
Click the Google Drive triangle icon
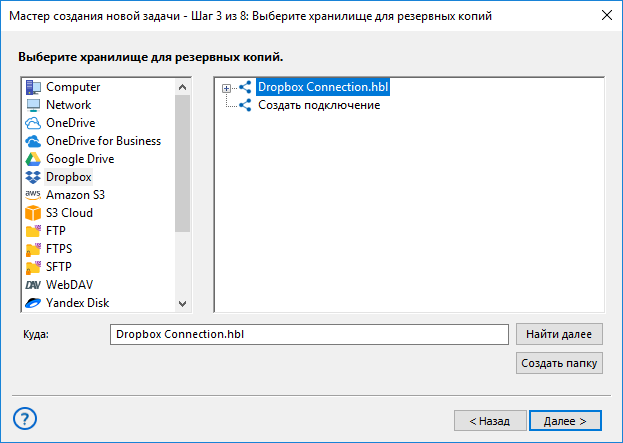pyautogui.click(x=33, y=159)
